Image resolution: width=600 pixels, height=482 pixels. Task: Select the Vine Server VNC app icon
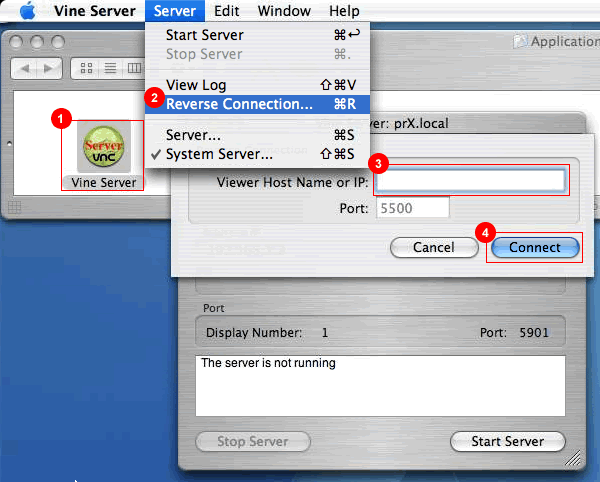click(104, 147)
